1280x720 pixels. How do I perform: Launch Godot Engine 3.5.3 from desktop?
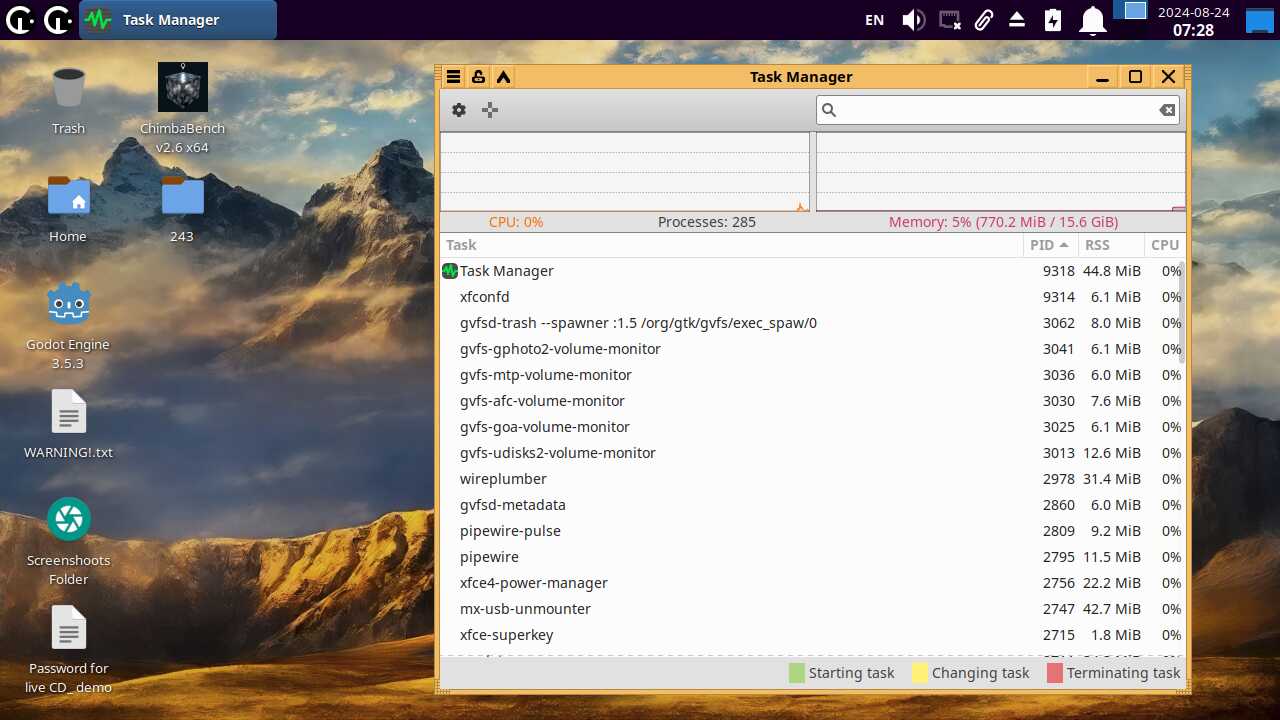pyautogui.click(x=68, y=325)
